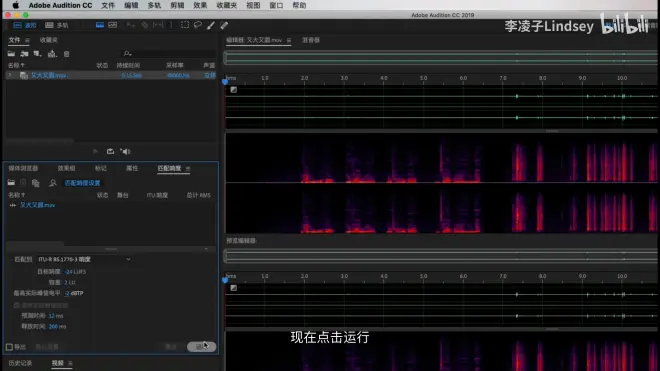
Task: Toggle the spectral frequency display icon
Action: click(x=100, y=25)
